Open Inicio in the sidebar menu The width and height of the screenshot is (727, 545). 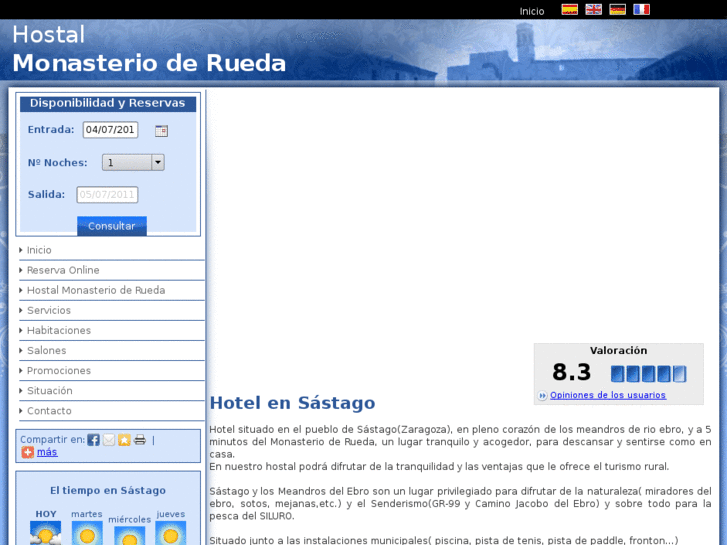point(39,250)
